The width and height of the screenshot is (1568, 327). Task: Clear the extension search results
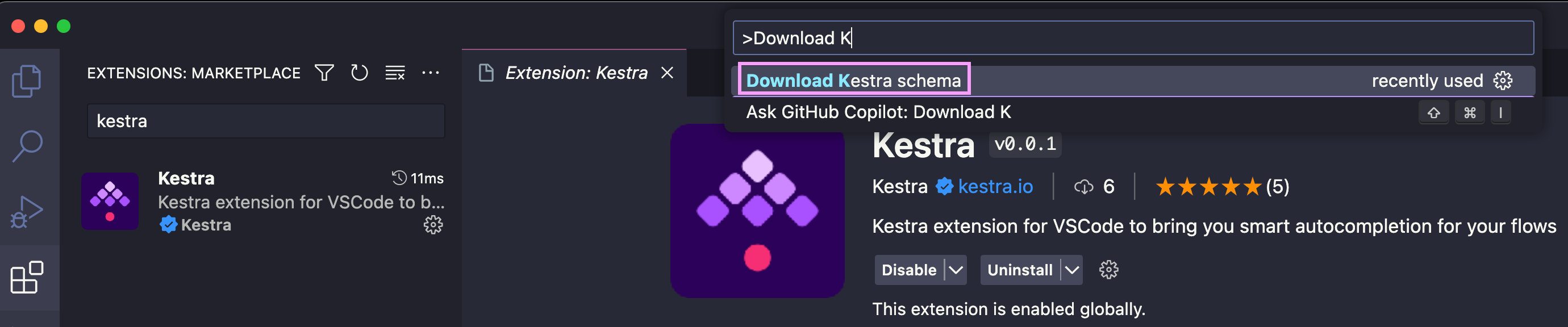point(394,72)
